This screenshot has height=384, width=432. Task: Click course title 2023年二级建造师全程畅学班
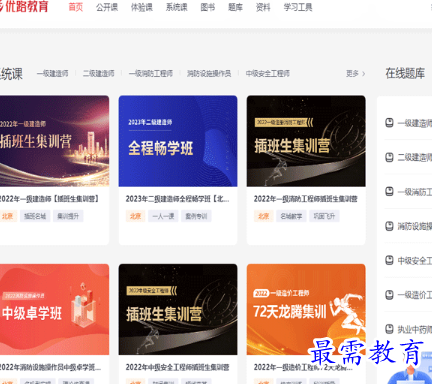[177, 199]
